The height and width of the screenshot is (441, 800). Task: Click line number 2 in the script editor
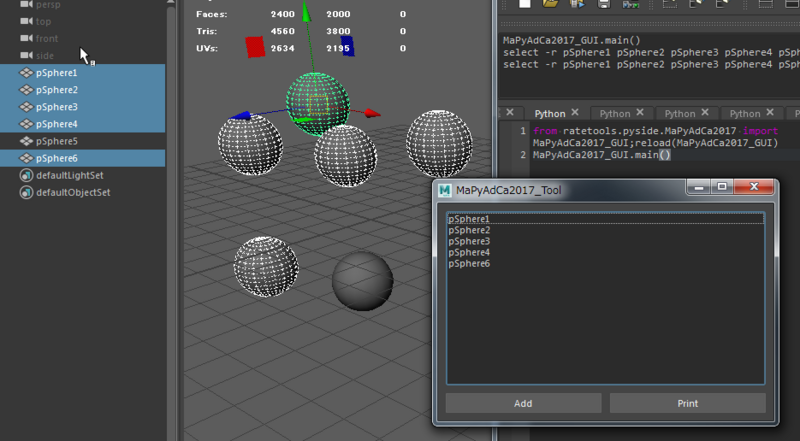523,155
